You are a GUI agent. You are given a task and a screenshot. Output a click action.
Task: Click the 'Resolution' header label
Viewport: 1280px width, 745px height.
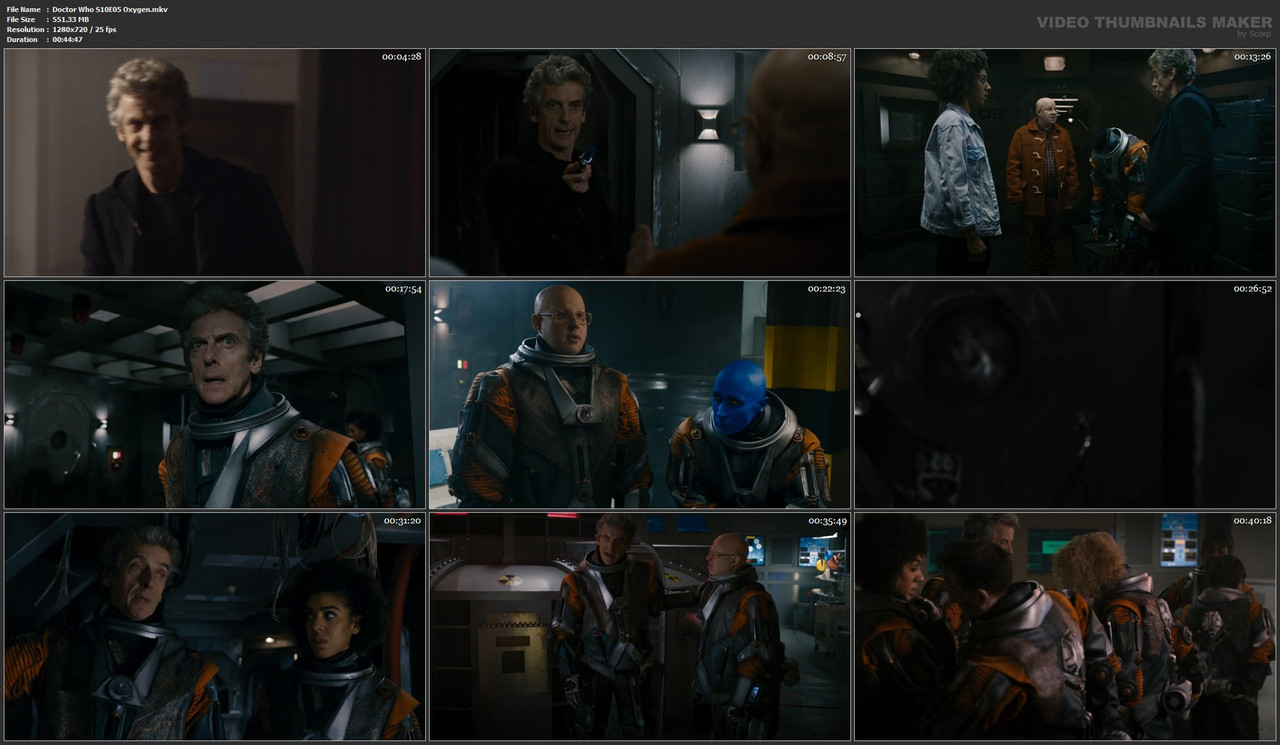pos(25,29)
